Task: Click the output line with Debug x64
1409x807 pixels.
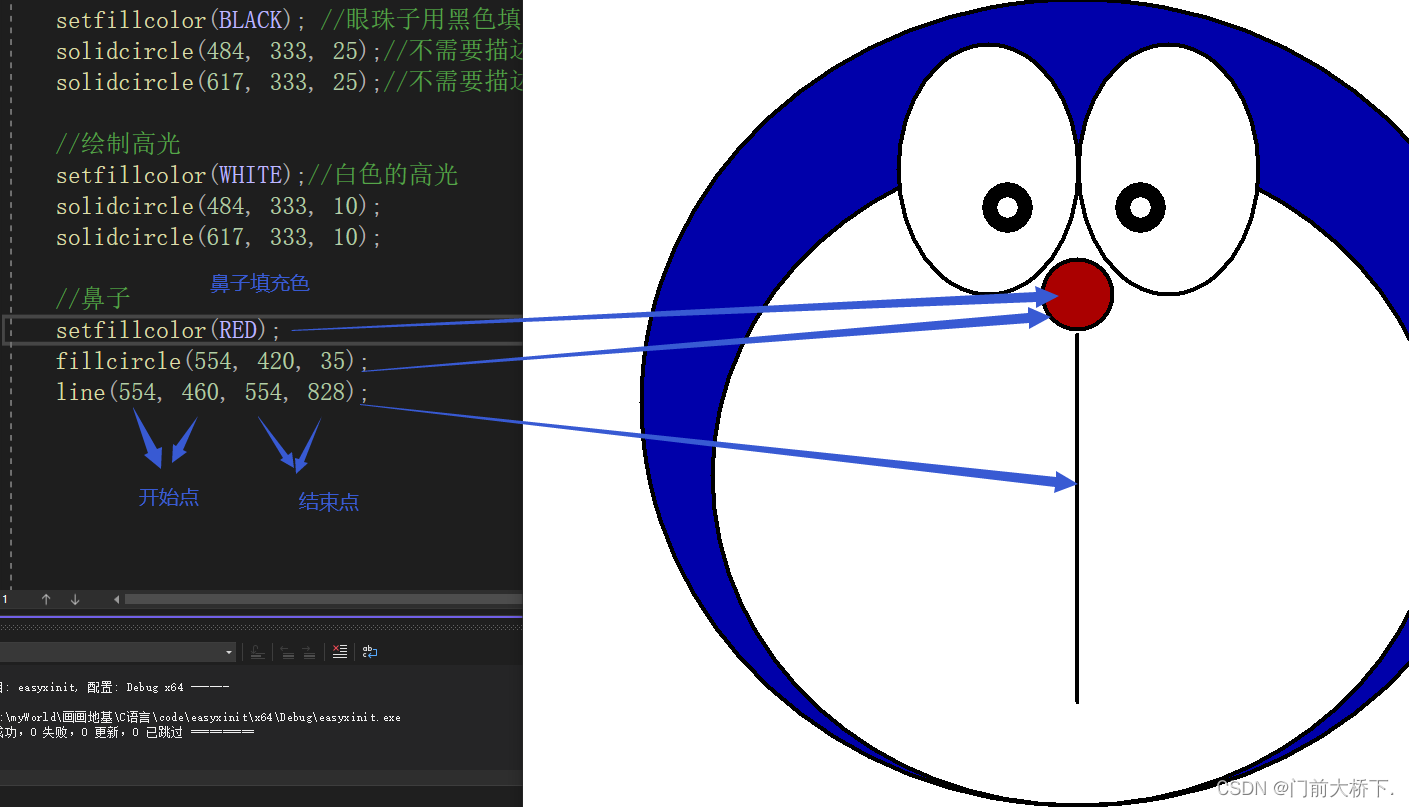Action: [115, 688]
